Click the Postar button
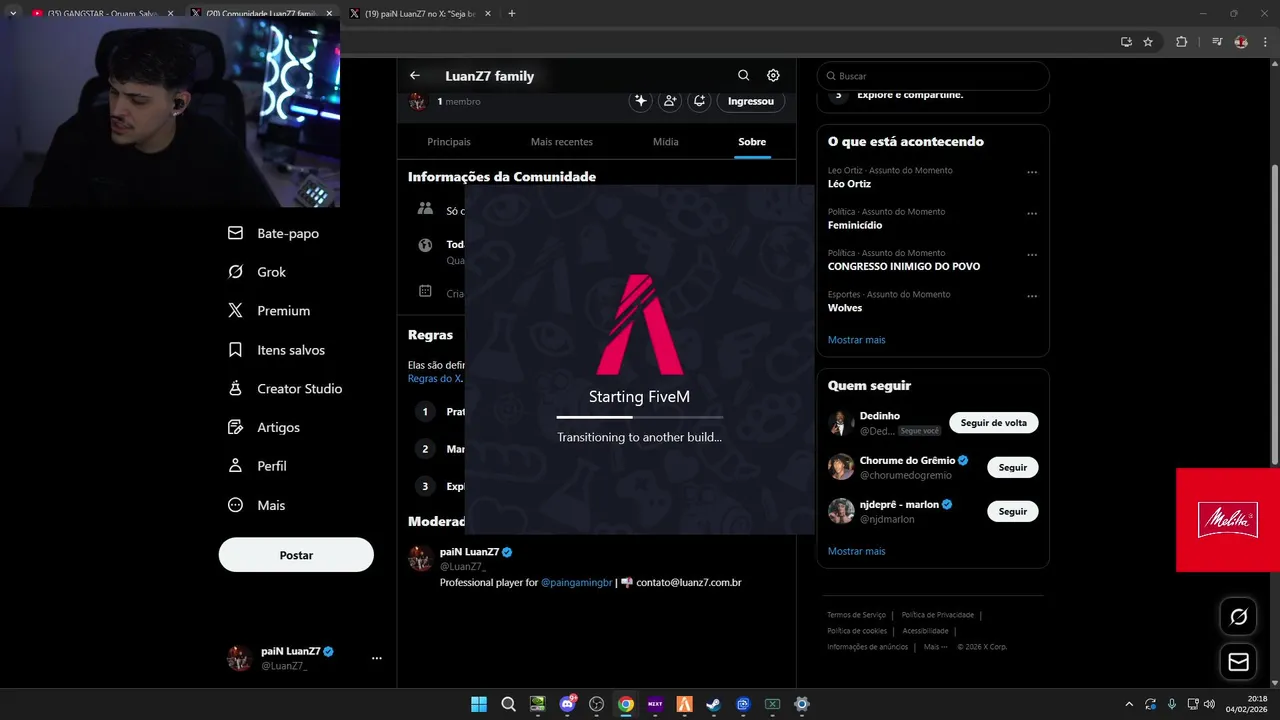Viewport: 1280px width, 720px height. click(296, 555)
